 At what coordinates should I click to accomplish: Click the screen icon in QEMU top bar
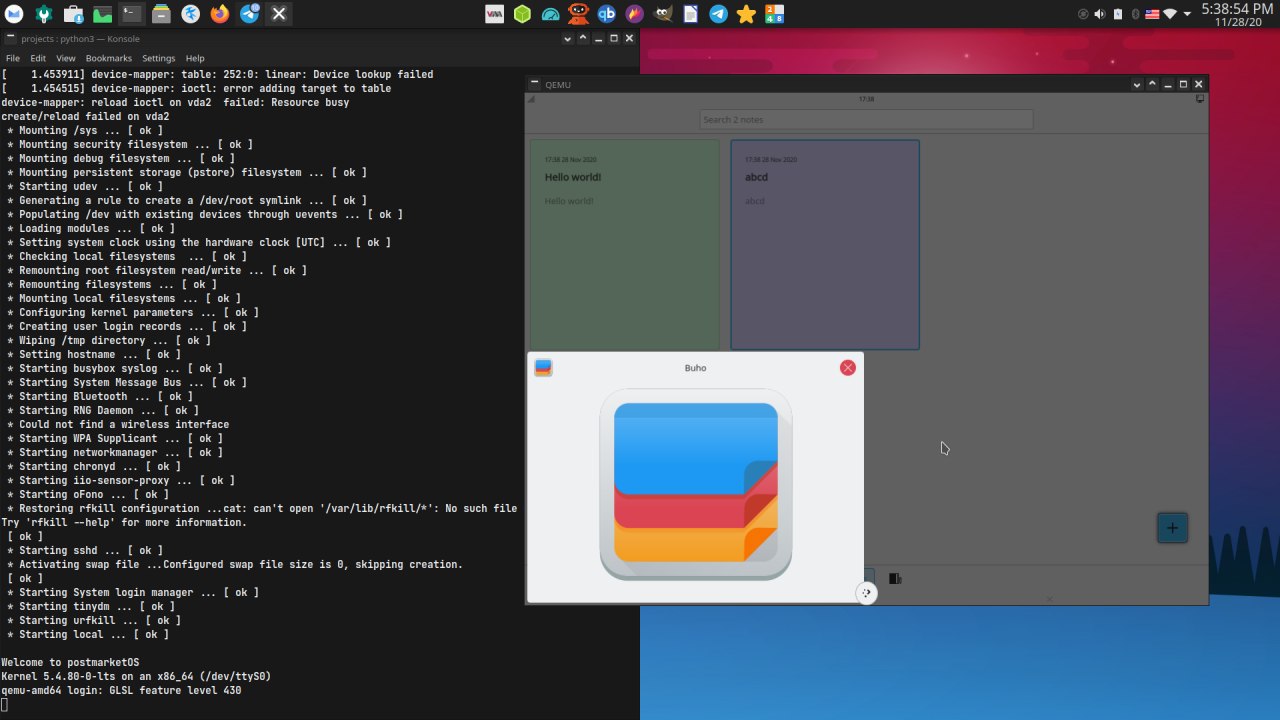[x=1200, y=99]
